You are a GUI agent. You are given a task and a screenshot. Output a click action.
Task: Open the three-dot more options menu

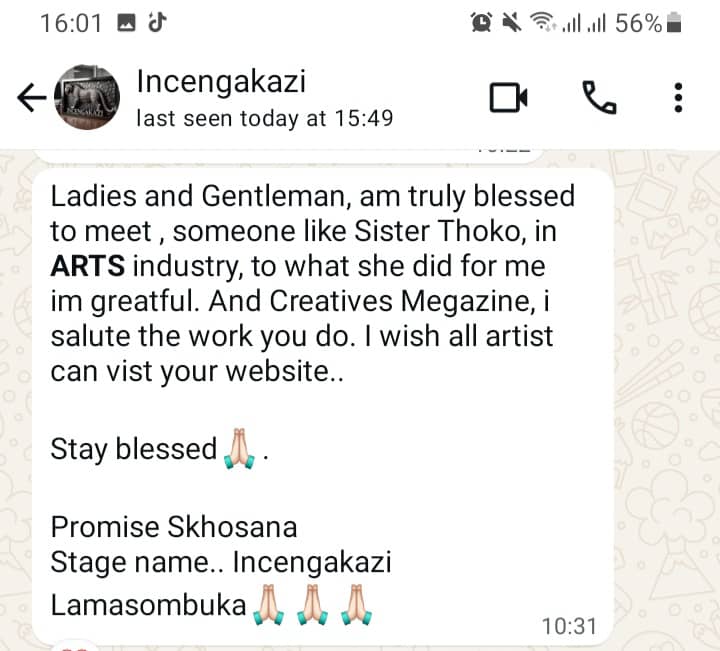click(678, 97)
